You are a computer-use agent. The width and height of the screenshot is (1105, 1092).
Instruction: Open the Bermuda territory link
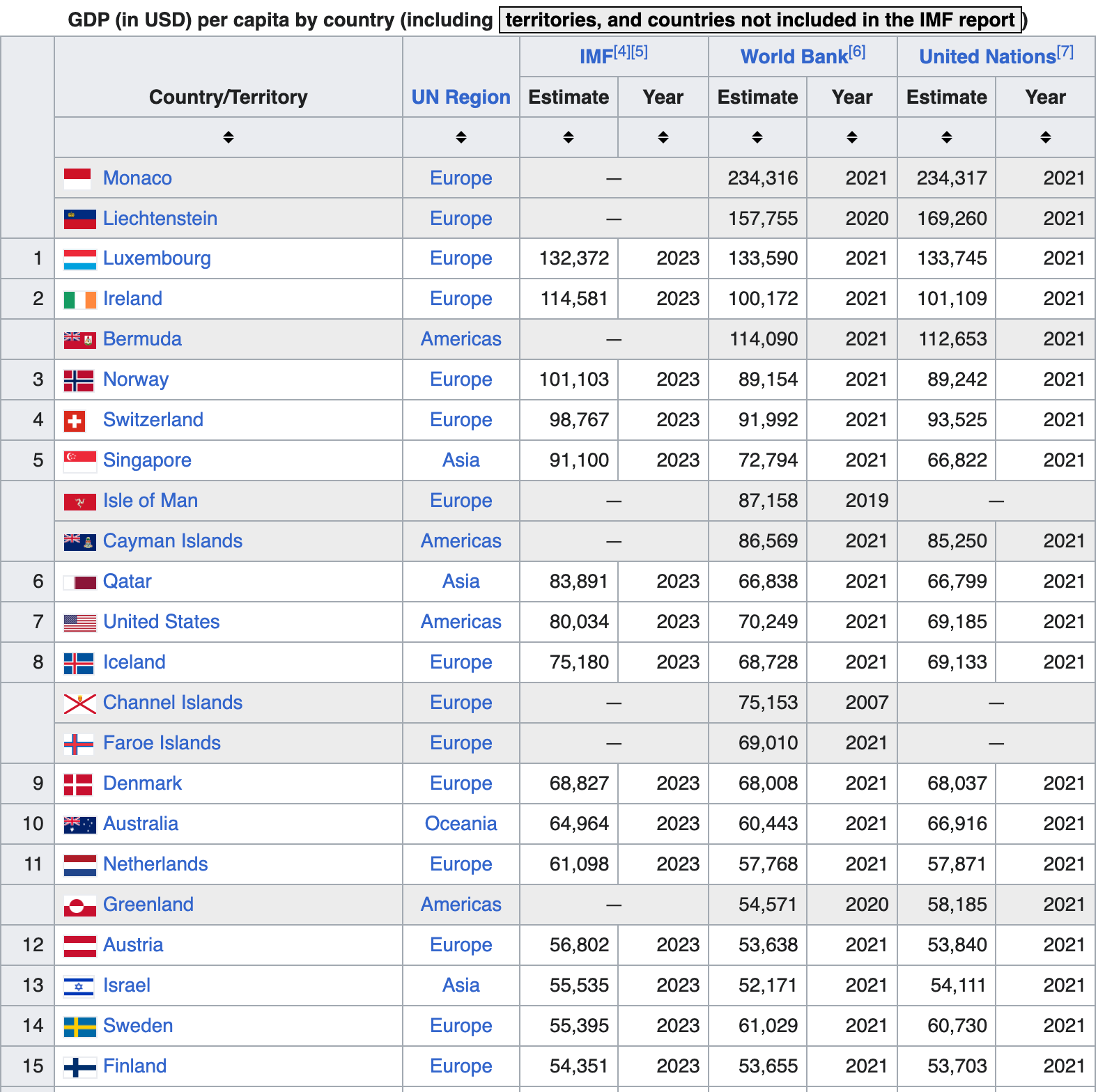pyautogui.click(x=142, y=339)
